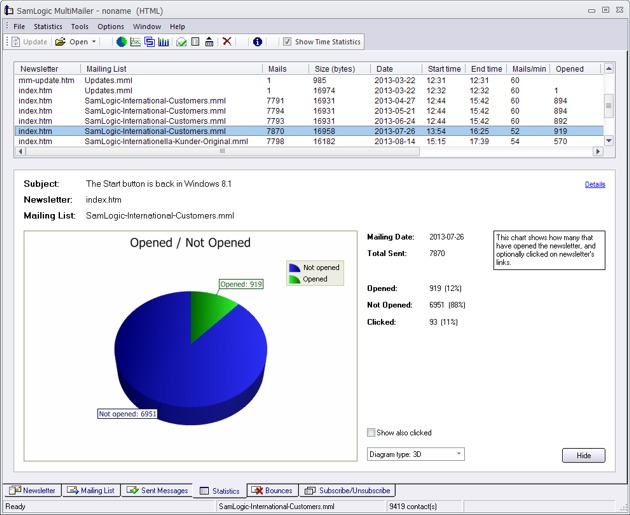Click the Newsletter tab's document icon
This screenshot has height=515, width=630.
tap(15, 490)
